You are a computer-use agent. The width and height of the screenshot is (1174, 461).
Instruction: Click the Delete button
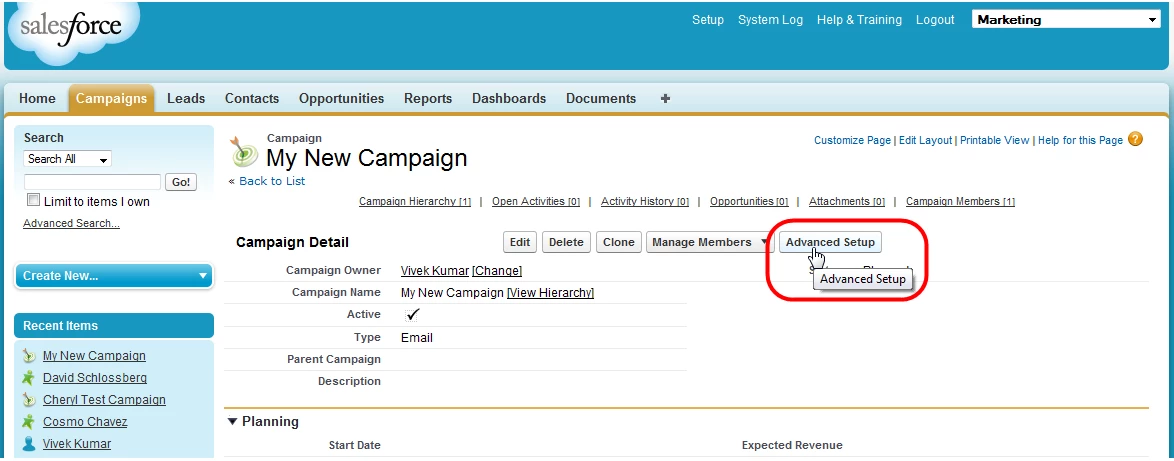[x=566, y=242]
